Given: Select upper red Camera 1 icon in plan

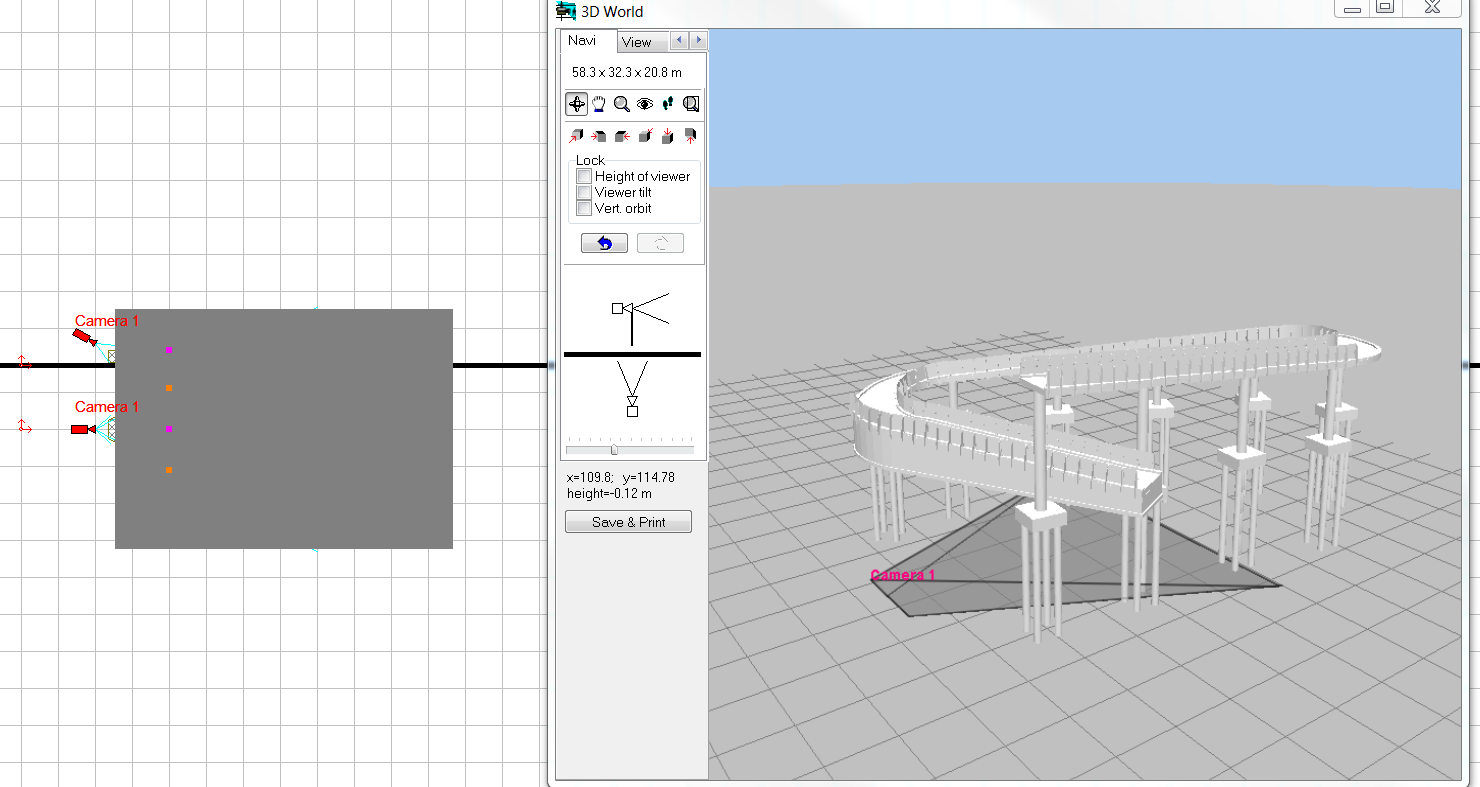Looking at the screenshot, I should pyautogui.click(x=85, y=339).
